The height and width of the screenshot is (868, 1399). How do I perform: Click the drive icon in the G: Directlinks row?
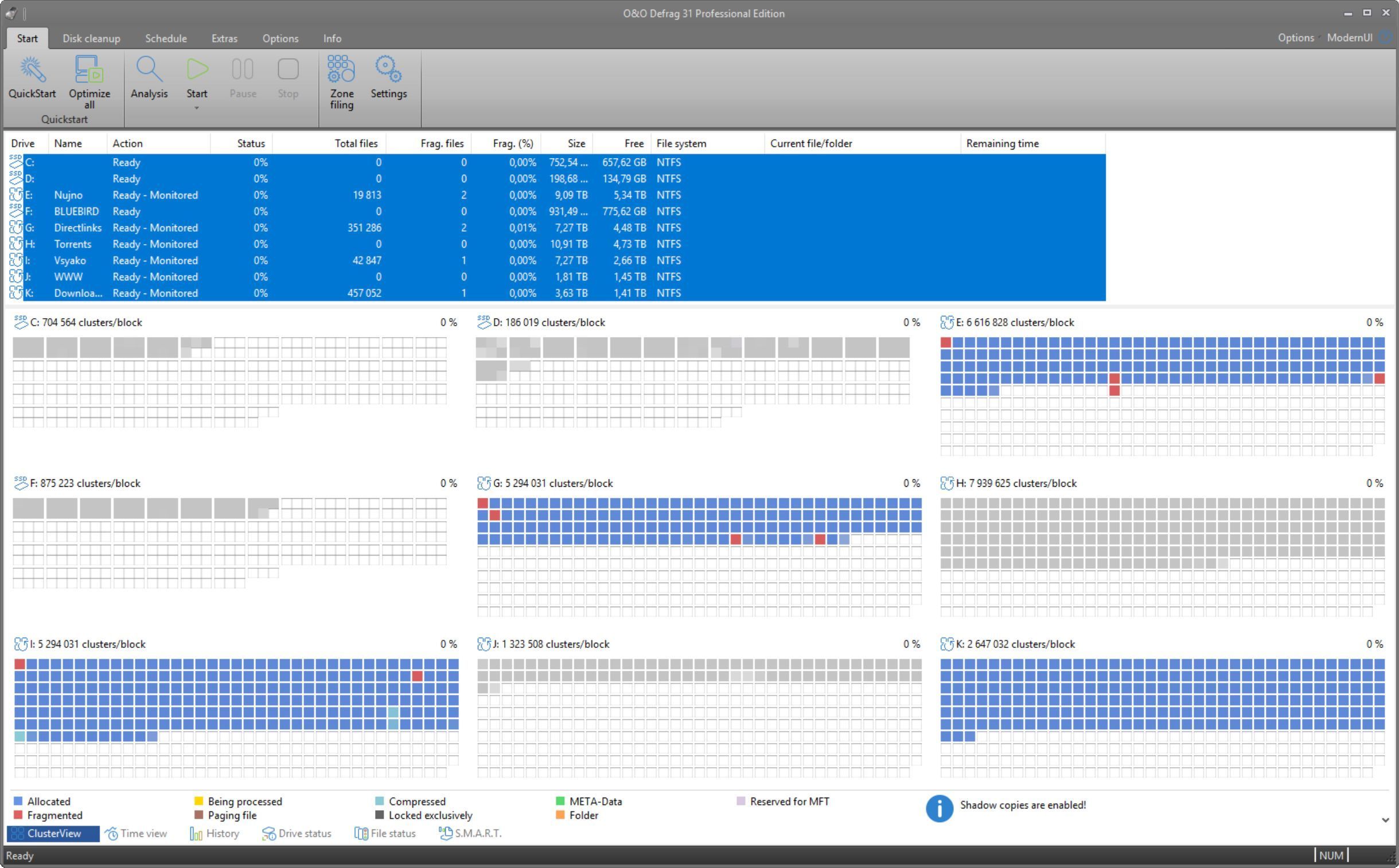coord(16,228)
